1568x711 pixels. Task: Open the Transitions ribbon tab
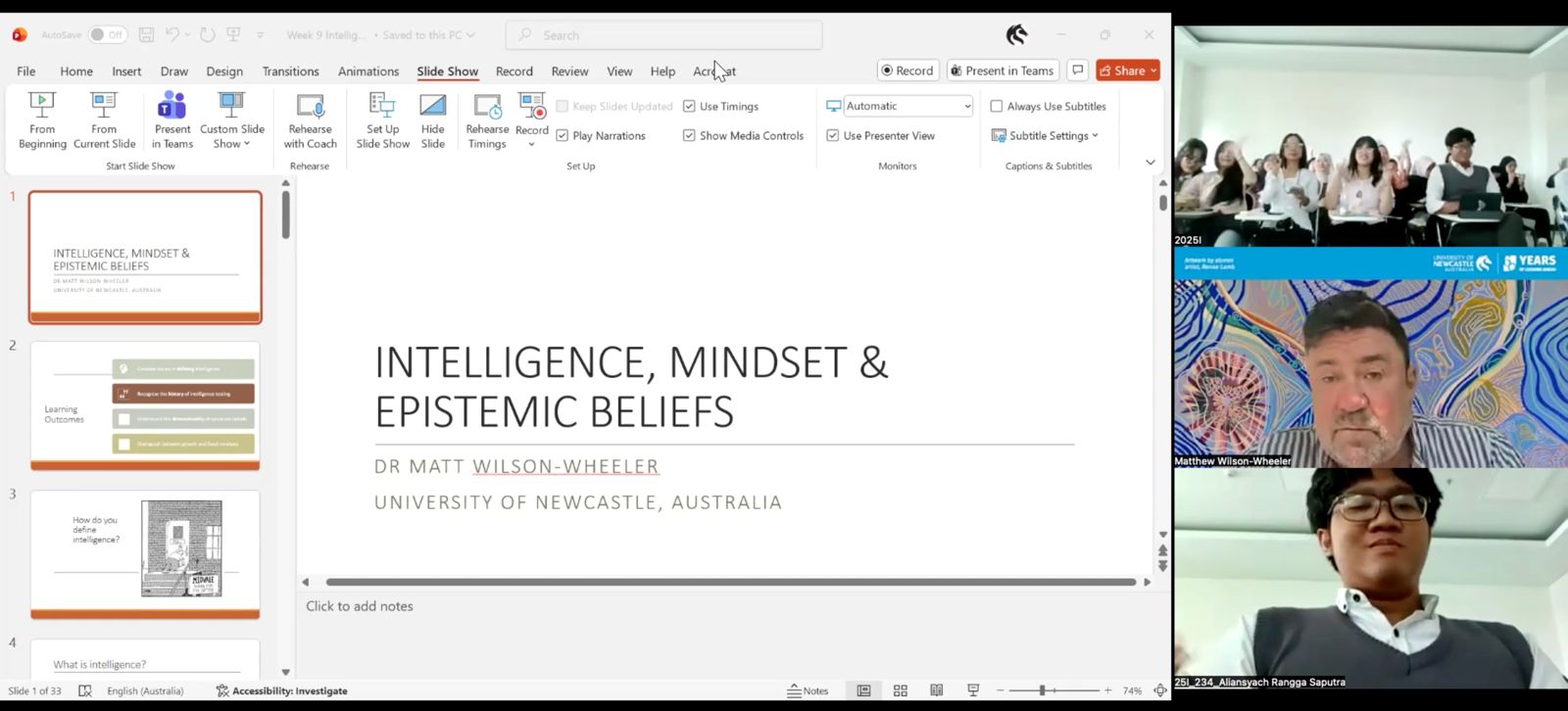coord(290,71)
